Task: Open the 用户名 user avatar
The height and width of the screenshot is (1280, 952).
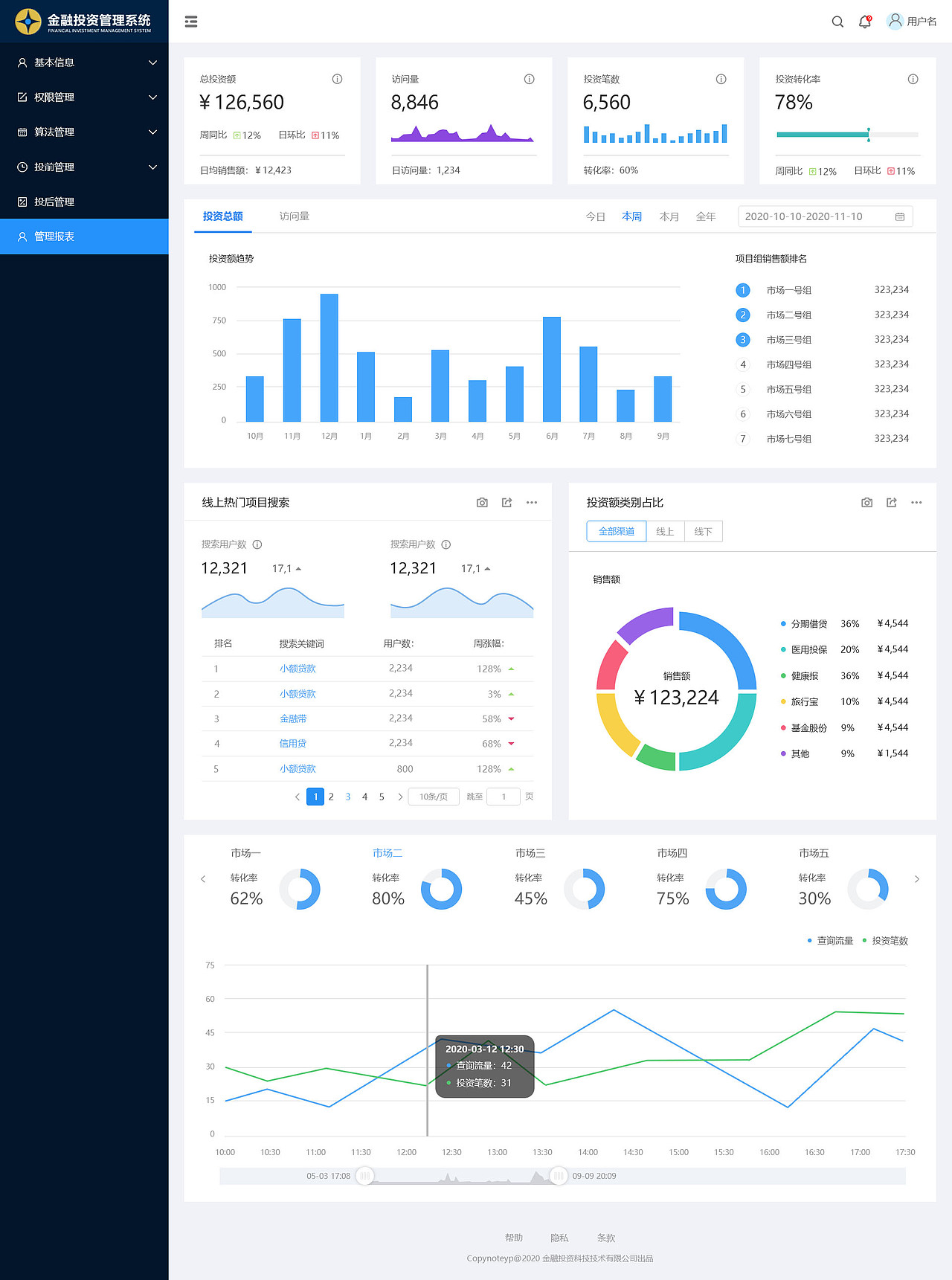Action: click(895, 21)
